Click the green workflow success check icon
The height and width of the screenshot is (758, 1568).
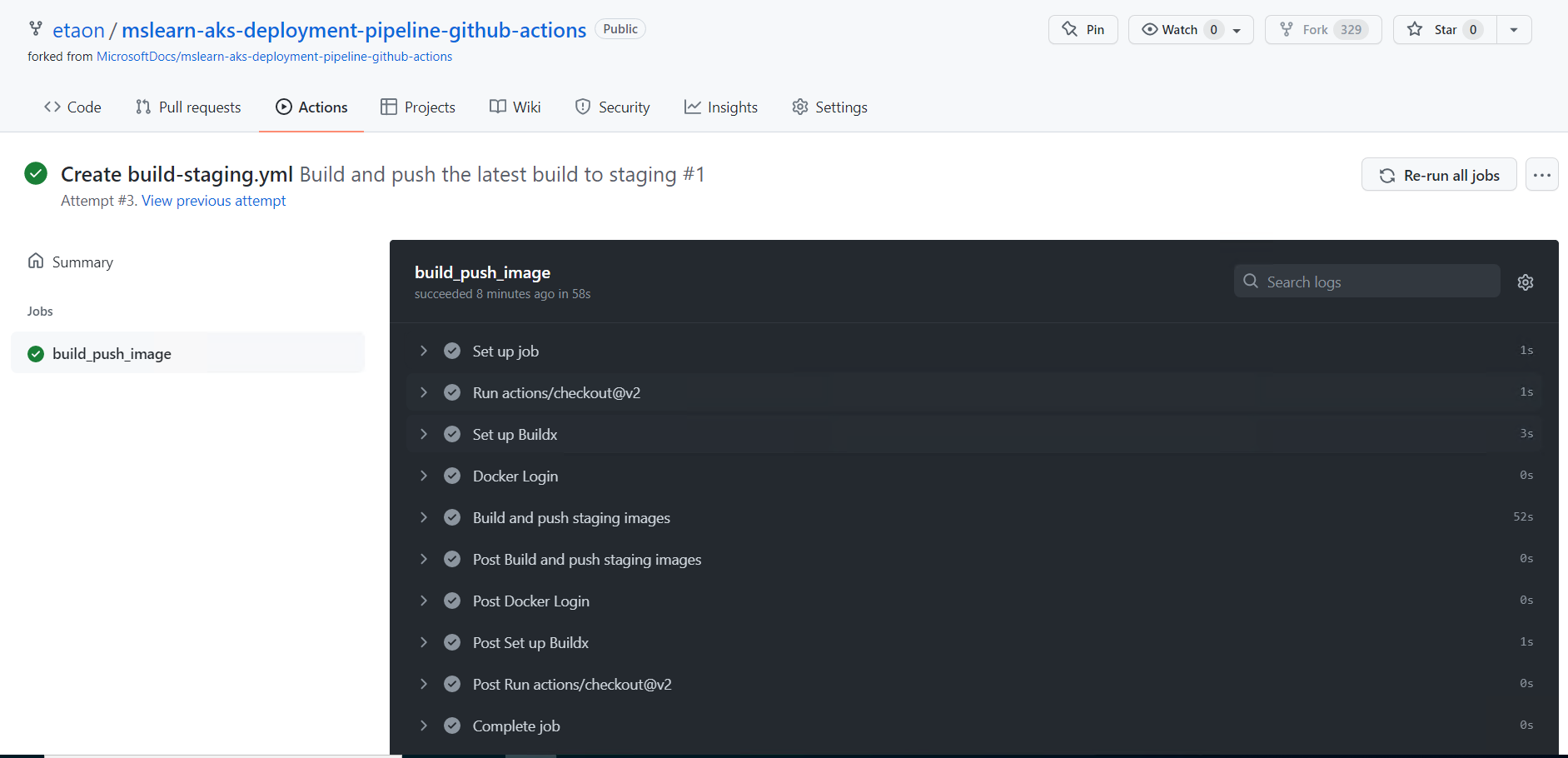36,173
